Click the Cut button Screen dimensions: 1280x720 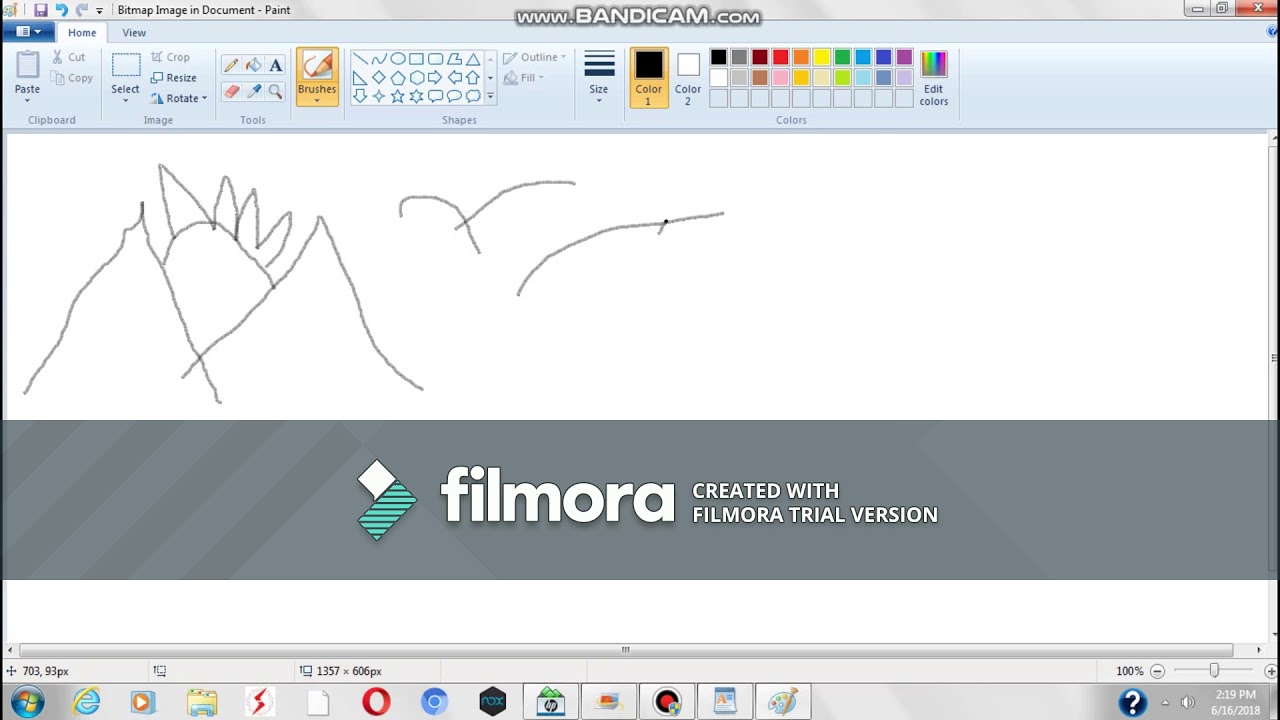69,57
